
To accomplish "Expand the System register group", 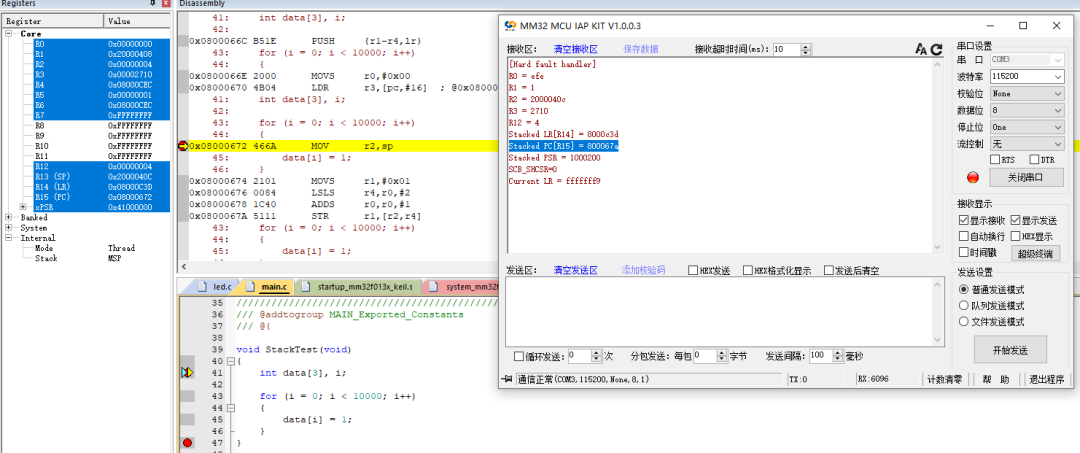I will click(x=8, y=228).
